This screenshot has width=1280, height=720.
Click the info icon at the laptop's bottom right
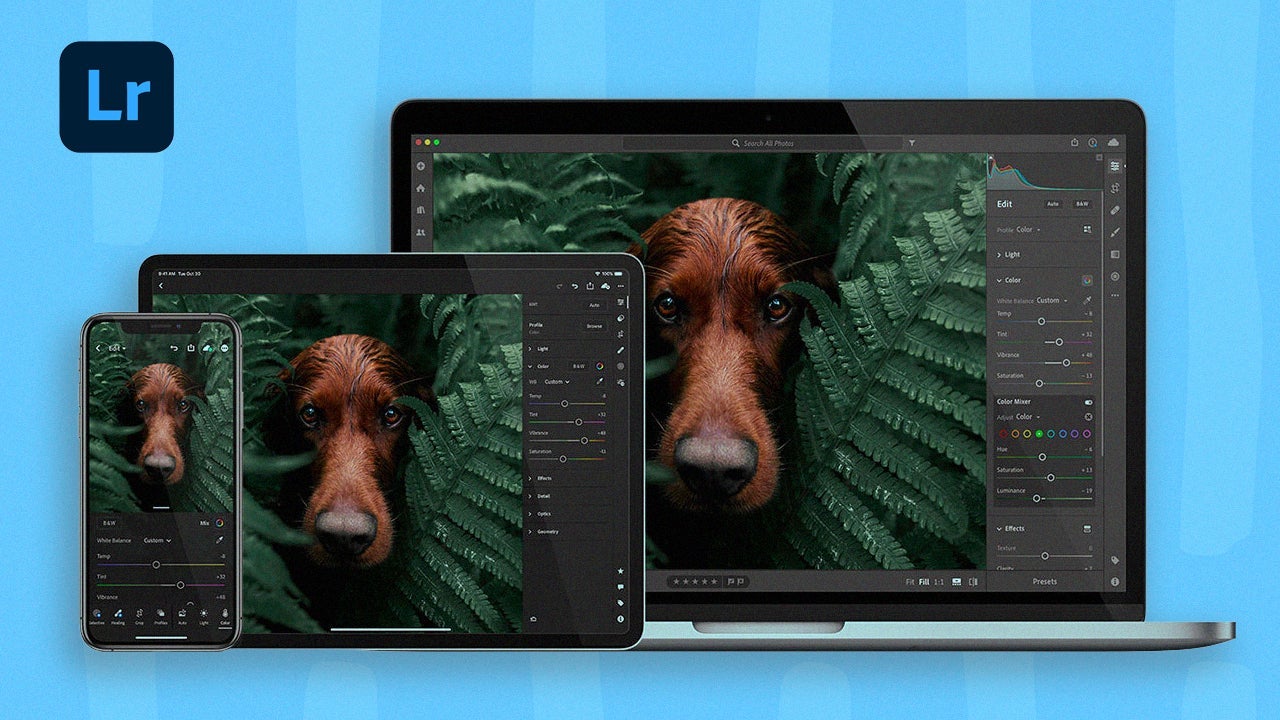point(1114,581)
